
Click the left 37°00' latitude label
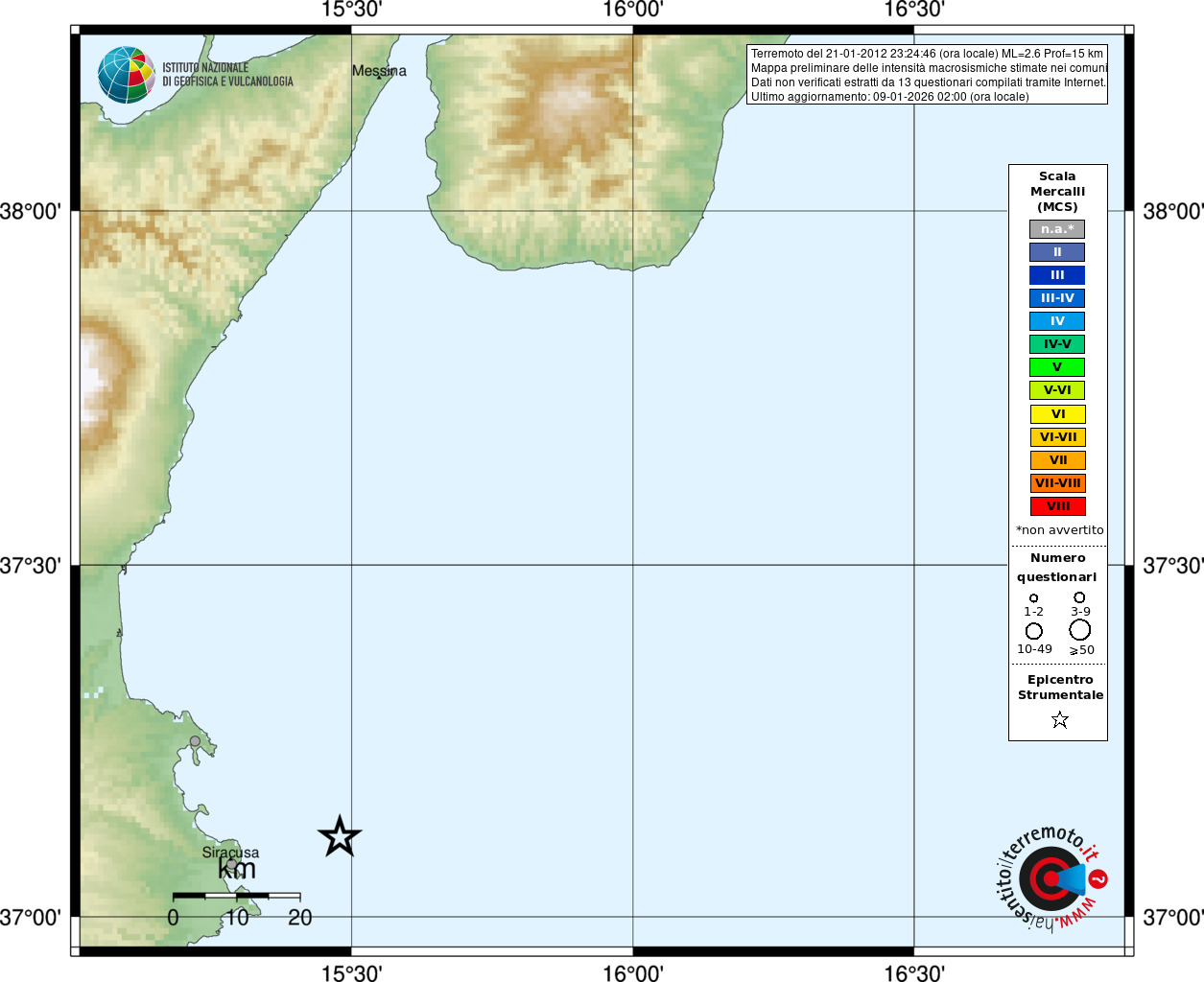[x=31, y=918]
